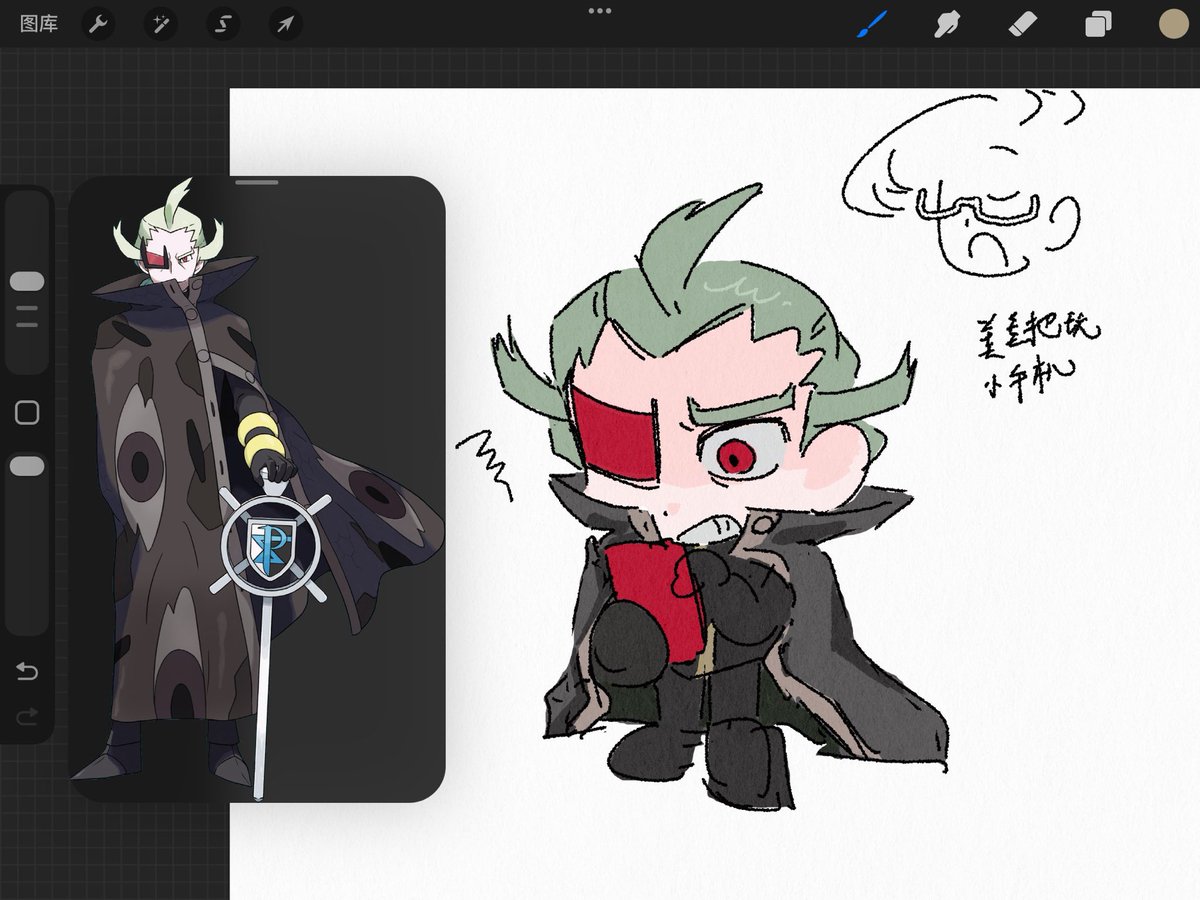The height and width of the screenshot is (900, 1200).
Task: Tap the three-dot multitasking menu at top
Action: pos(600,11)
